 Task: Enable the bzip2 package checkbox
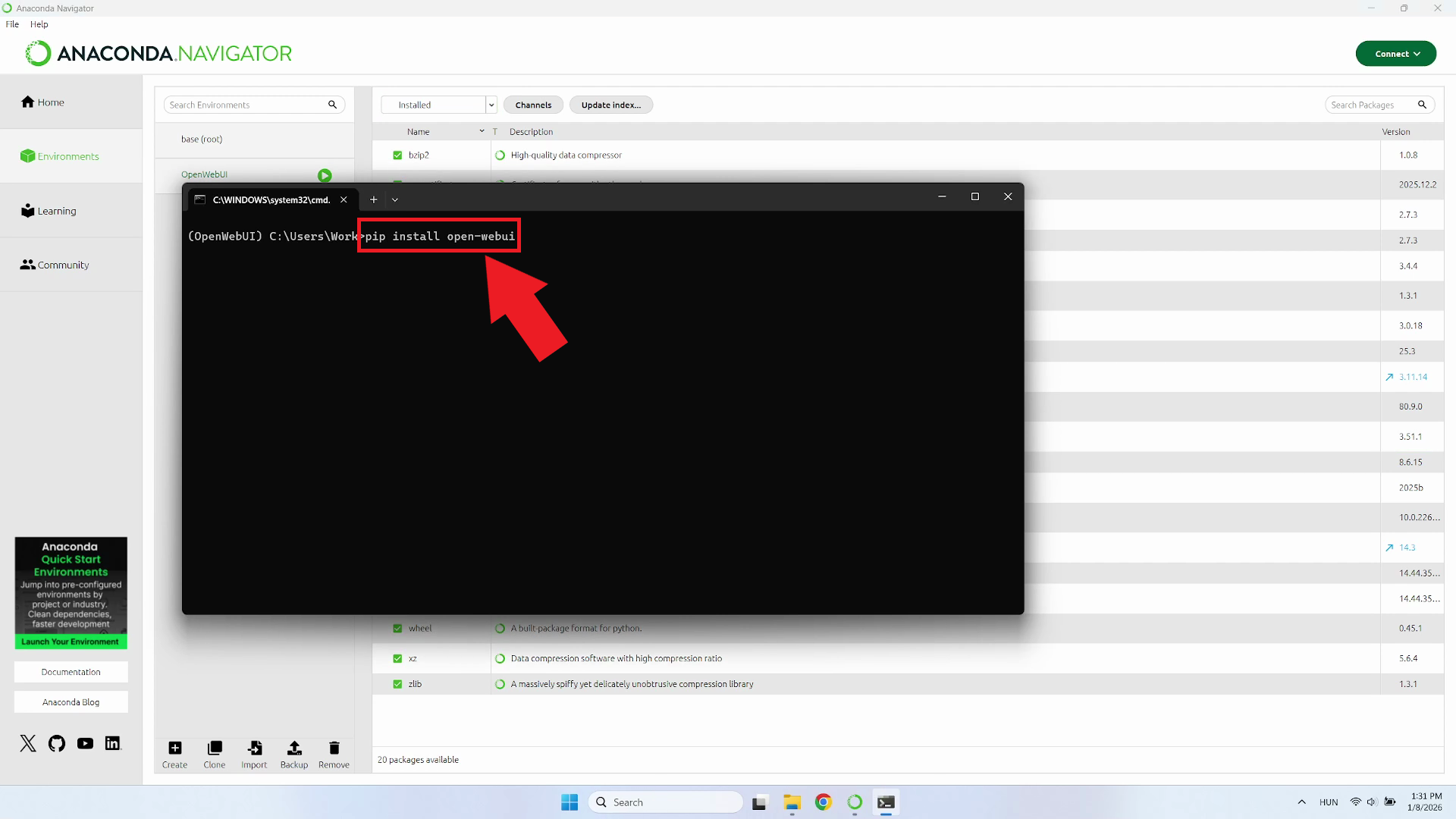click(397, 155)
